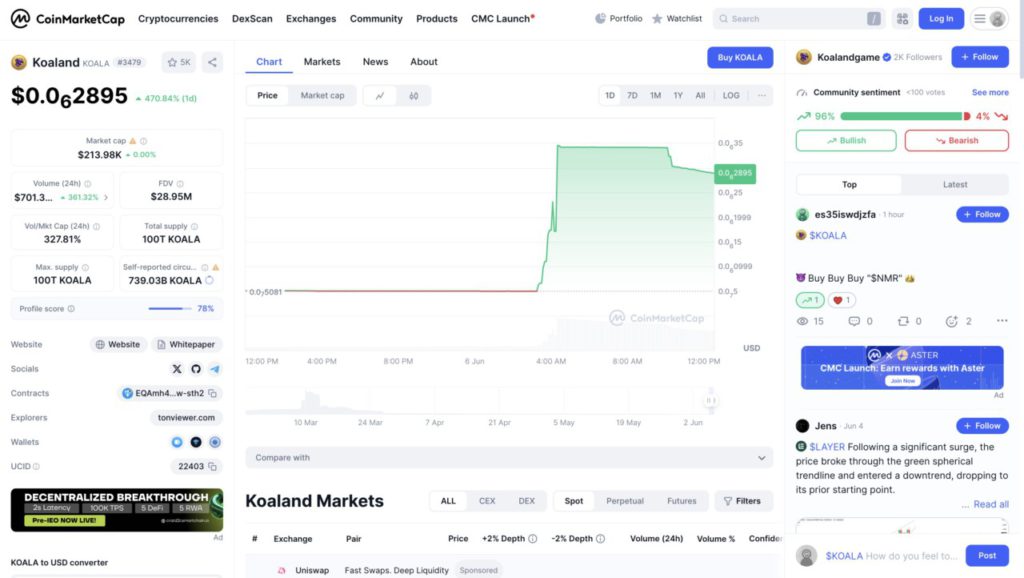Image resolution: width=1024 pixels, height=578 pixels.
Task: Filter markets by Perpetual tab
Action: click(x=625, y=501)
